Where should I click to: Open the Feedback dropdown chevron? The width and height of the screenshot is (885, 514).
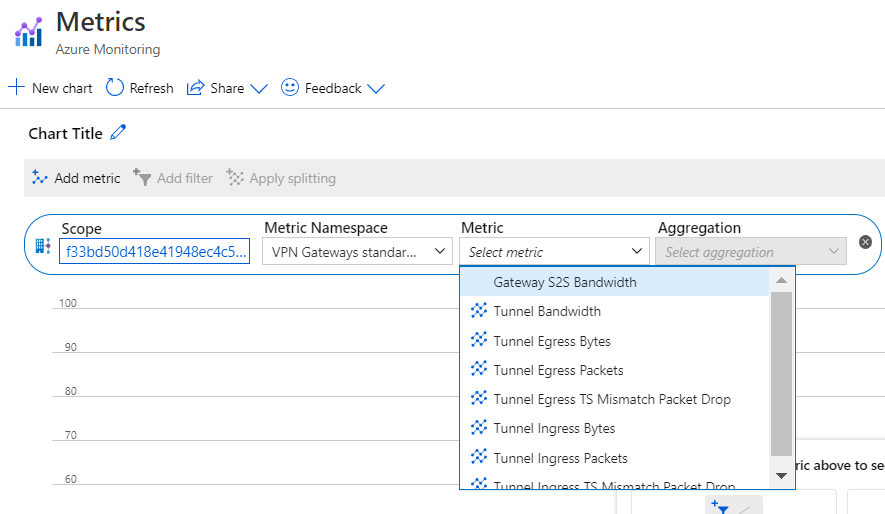[376, 89]
